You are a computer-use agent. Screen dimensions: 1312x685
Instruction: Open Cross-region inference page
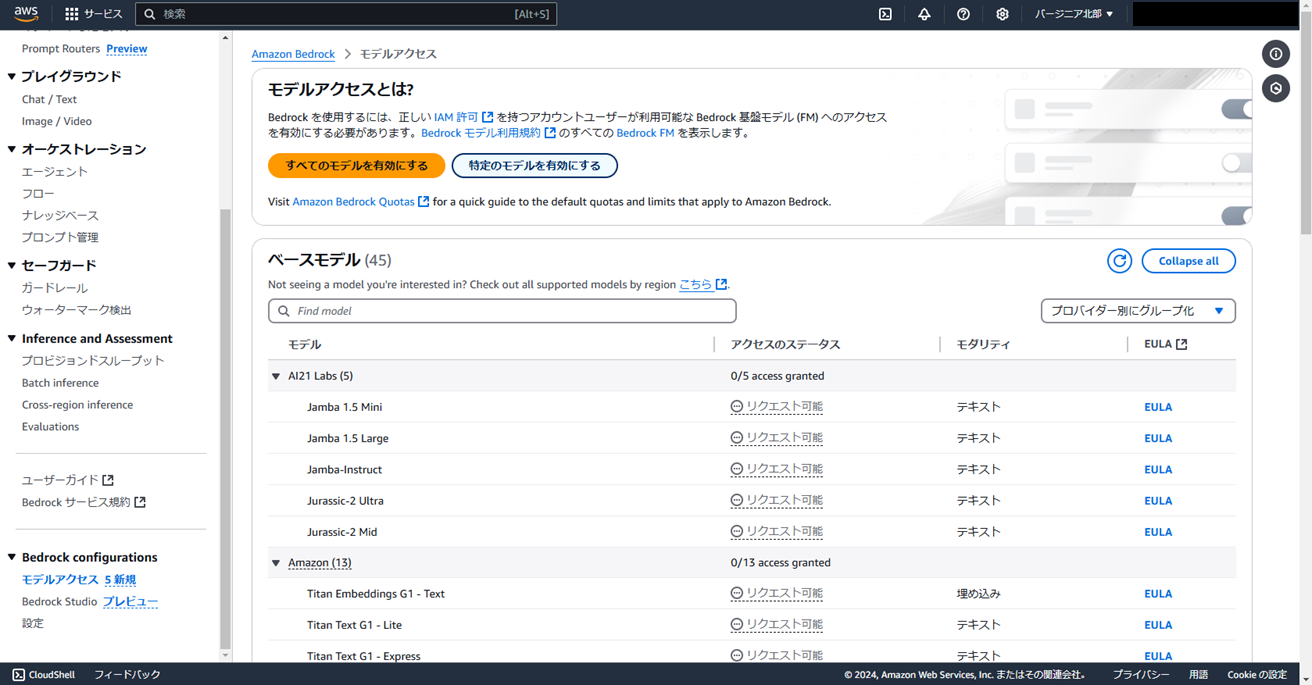tap(77, 405)
